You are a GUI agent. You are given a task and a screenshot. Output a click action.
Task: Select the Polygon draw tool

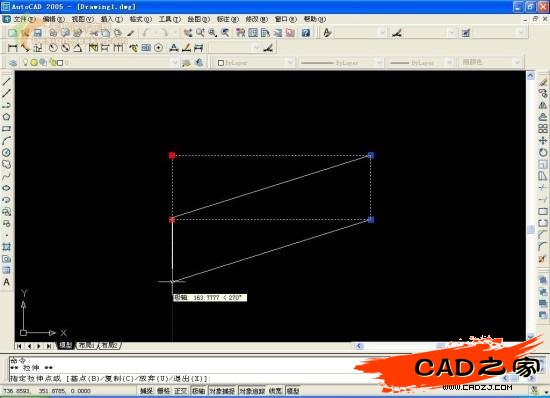click(x=6, y=117)
